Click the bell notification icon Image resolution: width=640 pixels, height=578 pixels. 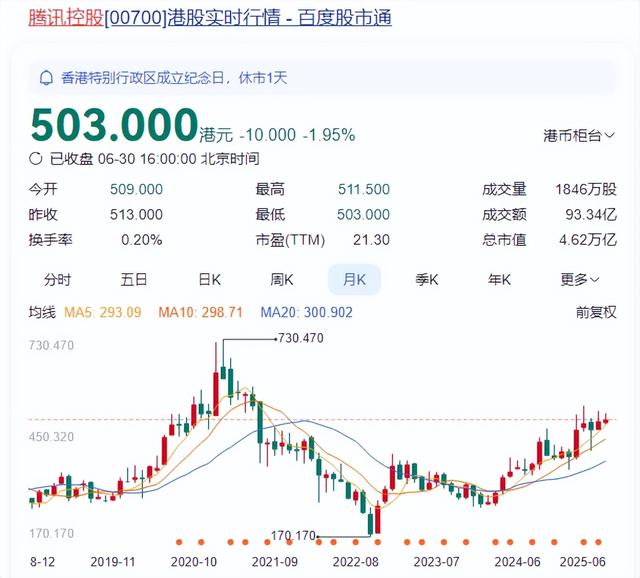tap(46, 78)
